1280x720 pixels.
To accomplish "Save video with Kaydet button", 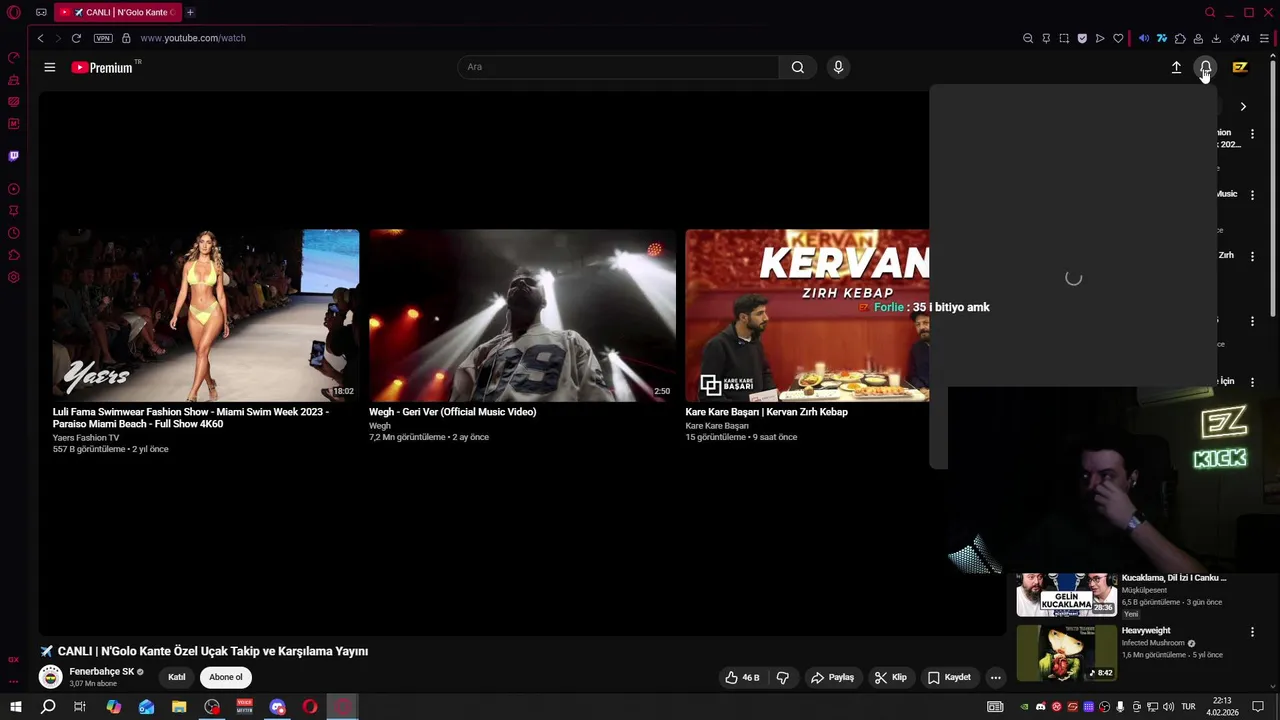I will pyautogui.click(x=949, y=677).
